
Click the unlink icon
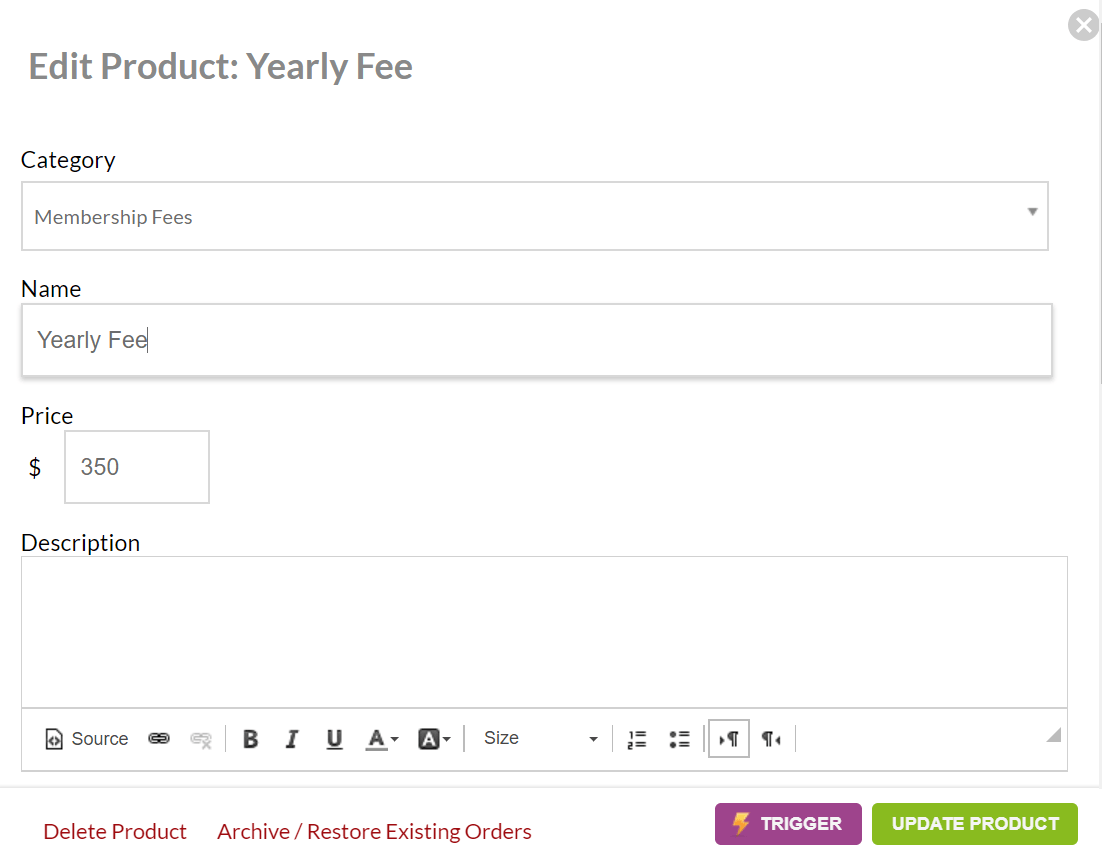point(201,739)
